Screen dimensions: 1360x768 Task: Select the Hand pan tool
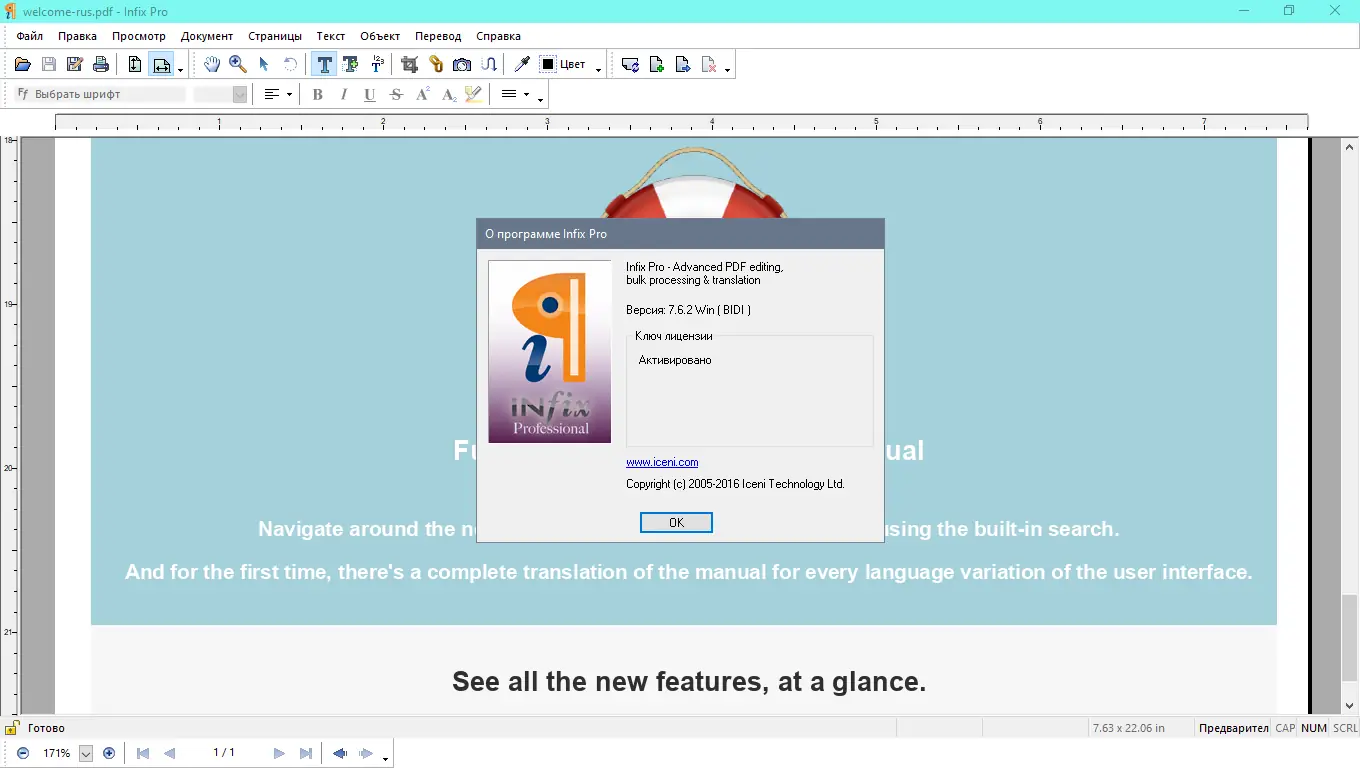click(212, 65)
